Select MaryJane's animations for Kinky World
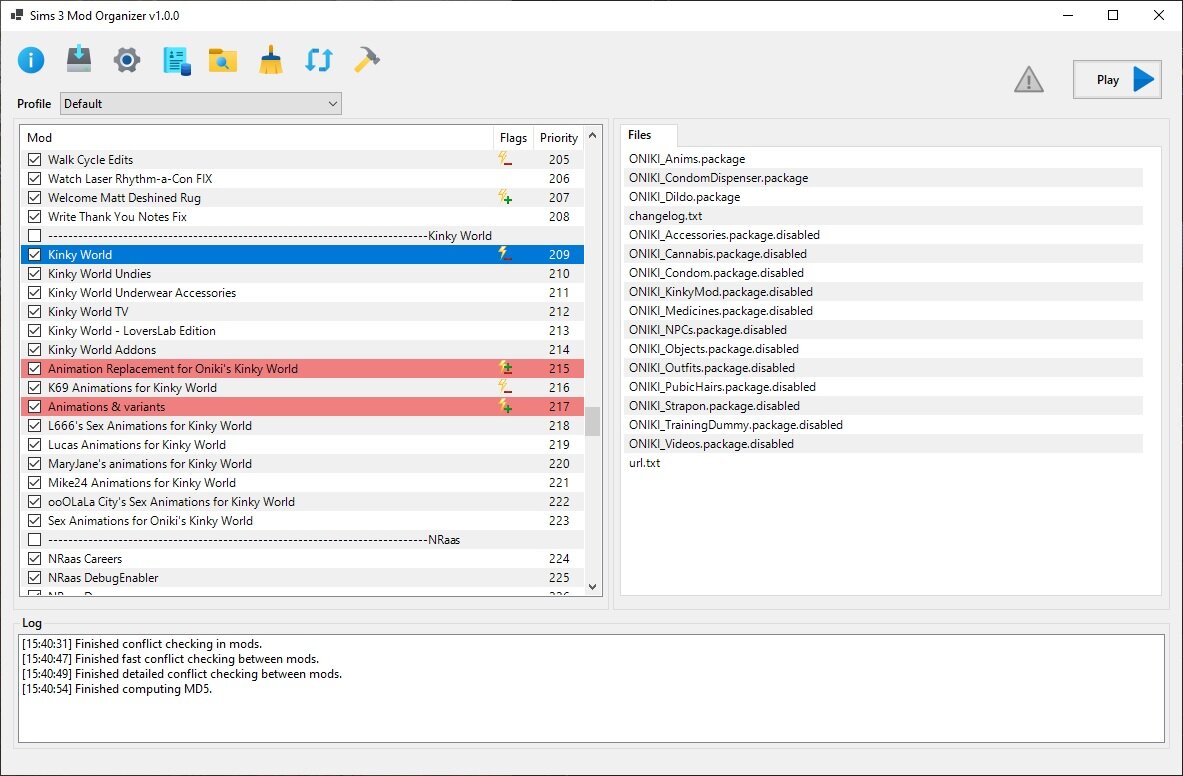 coord(303,463)
